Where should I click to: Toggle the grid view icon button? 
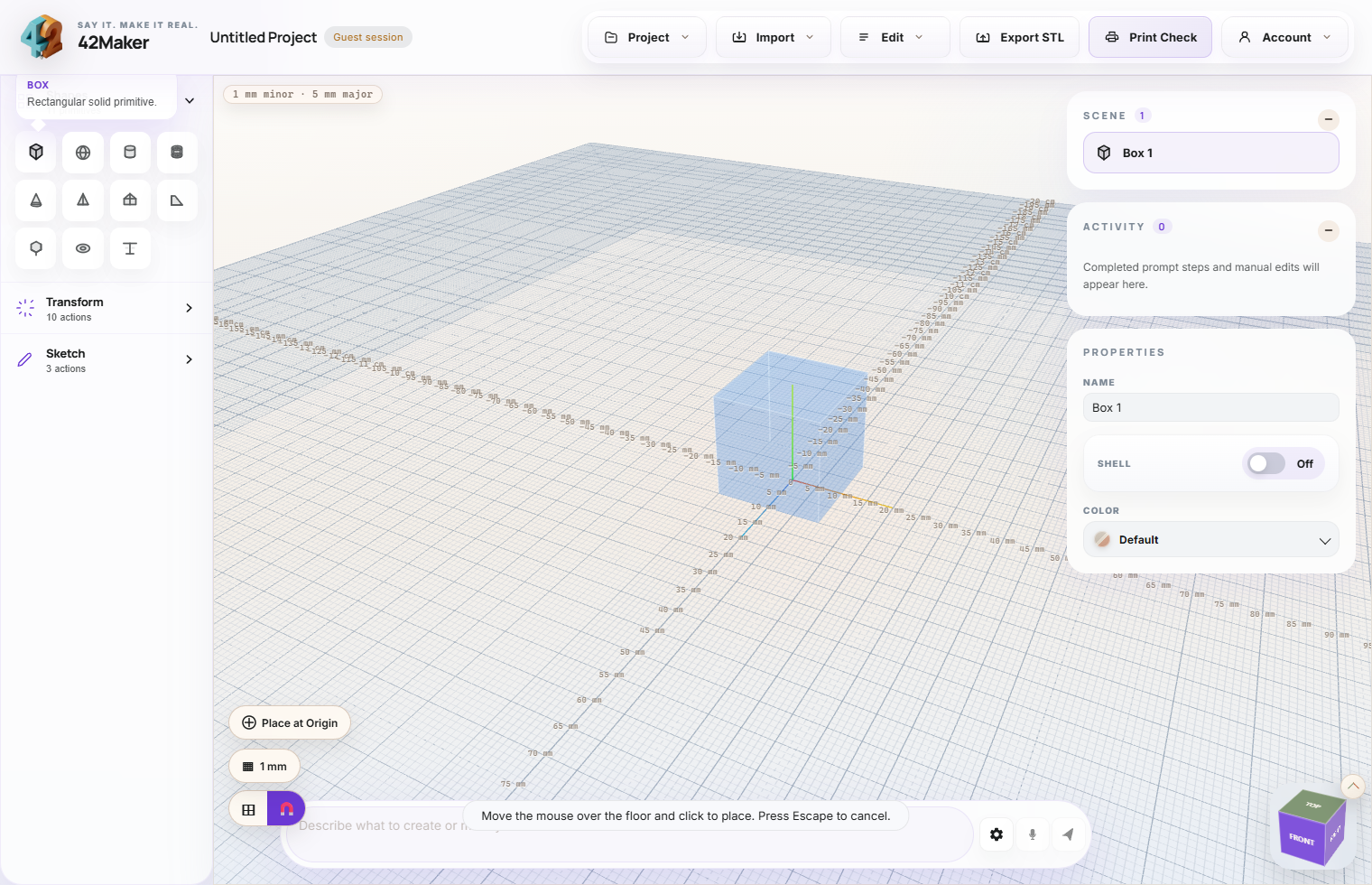pos(249,809)
